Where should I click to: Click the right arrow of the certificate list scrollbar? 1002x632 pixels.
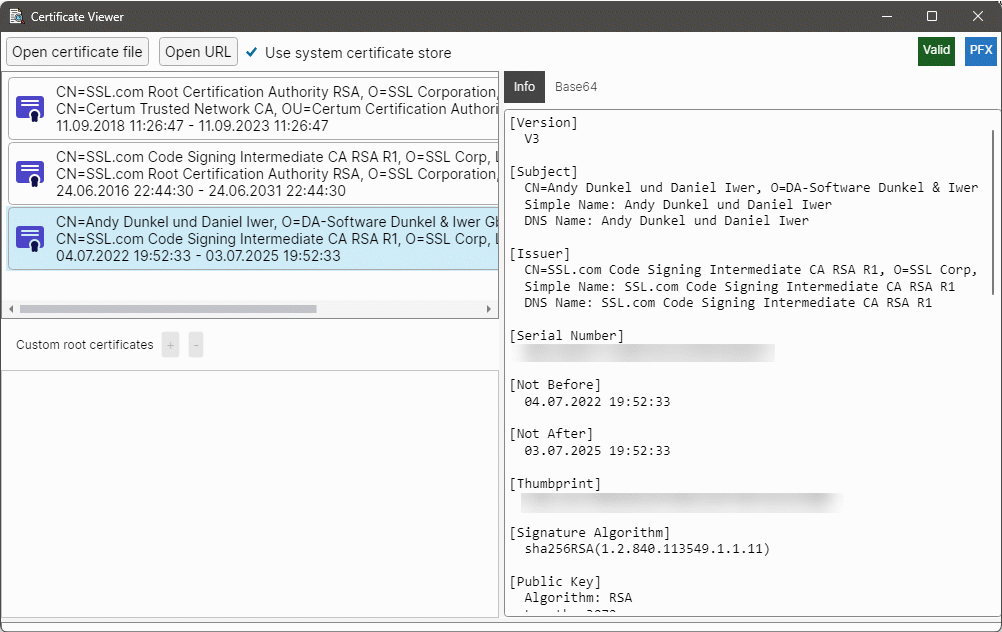tap(489, 309)
